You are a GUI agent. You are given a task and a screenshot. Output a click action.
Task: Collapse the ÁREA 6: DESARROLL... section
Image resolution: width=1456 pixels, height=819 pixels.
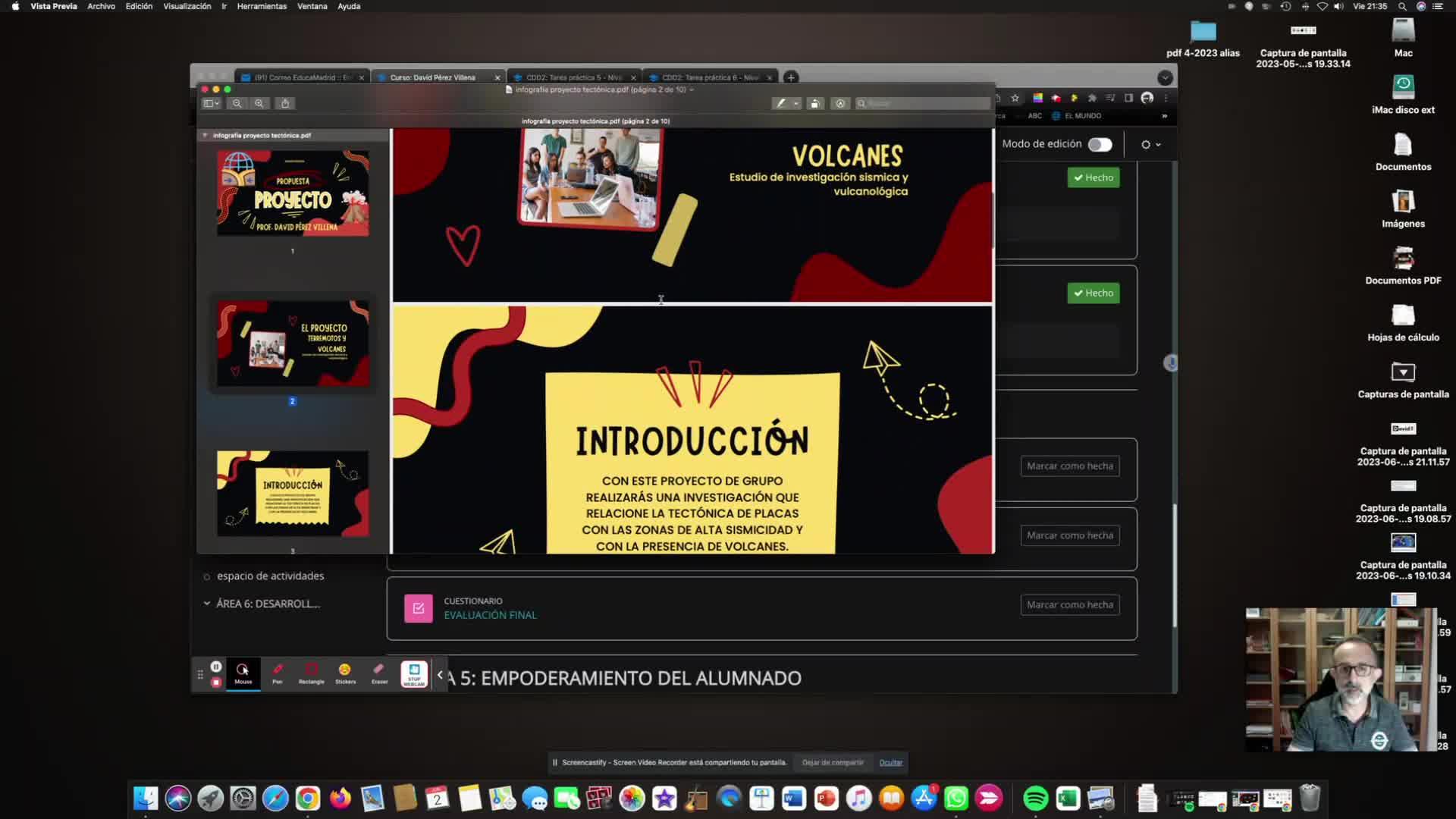point(207,604)
